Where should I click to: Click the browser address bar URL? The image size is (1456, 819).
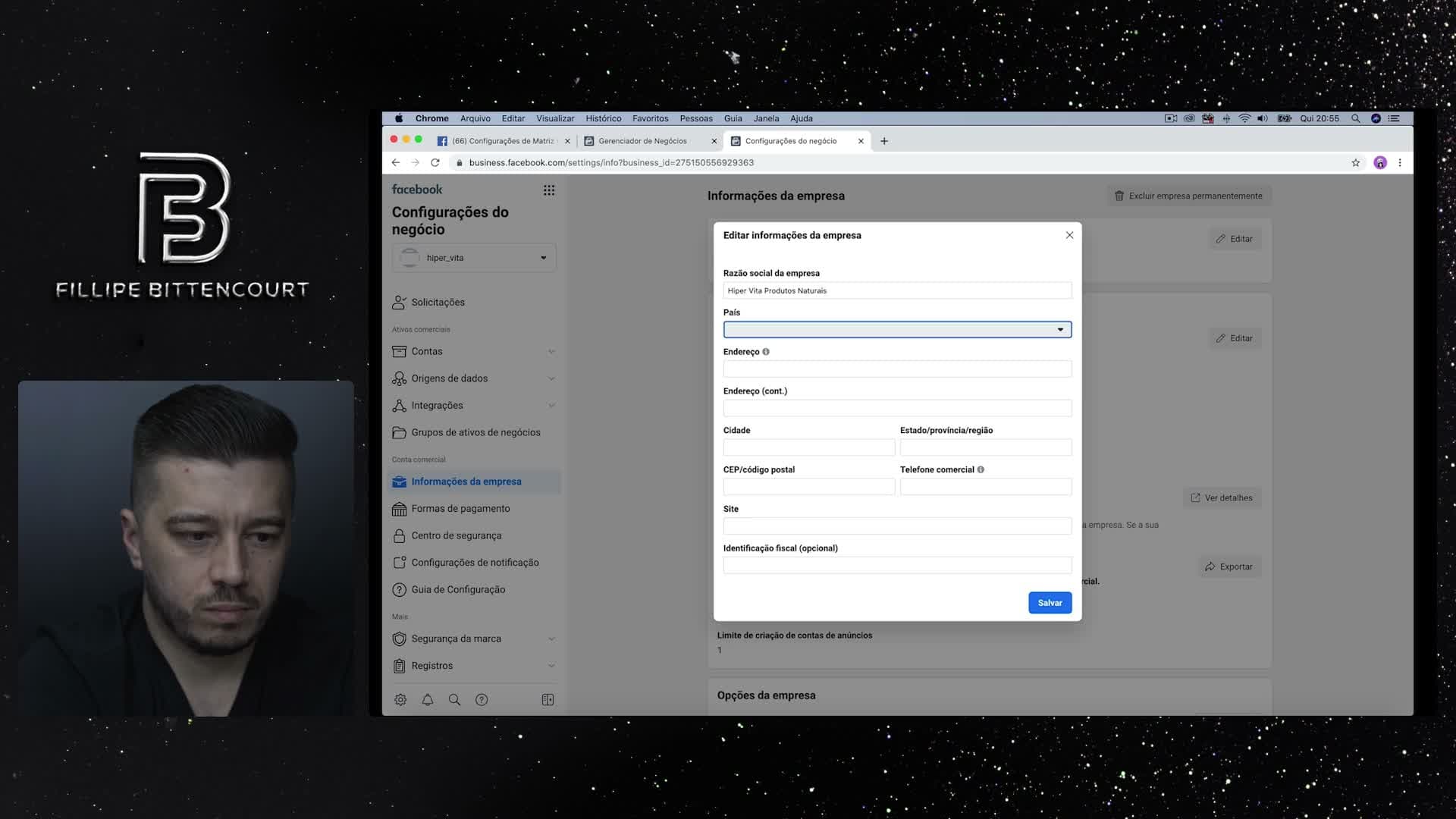click(611, 162)
